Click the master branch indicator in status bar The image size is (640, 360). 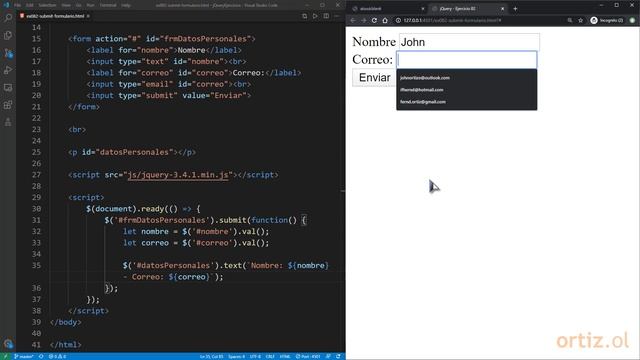[24, 356]
